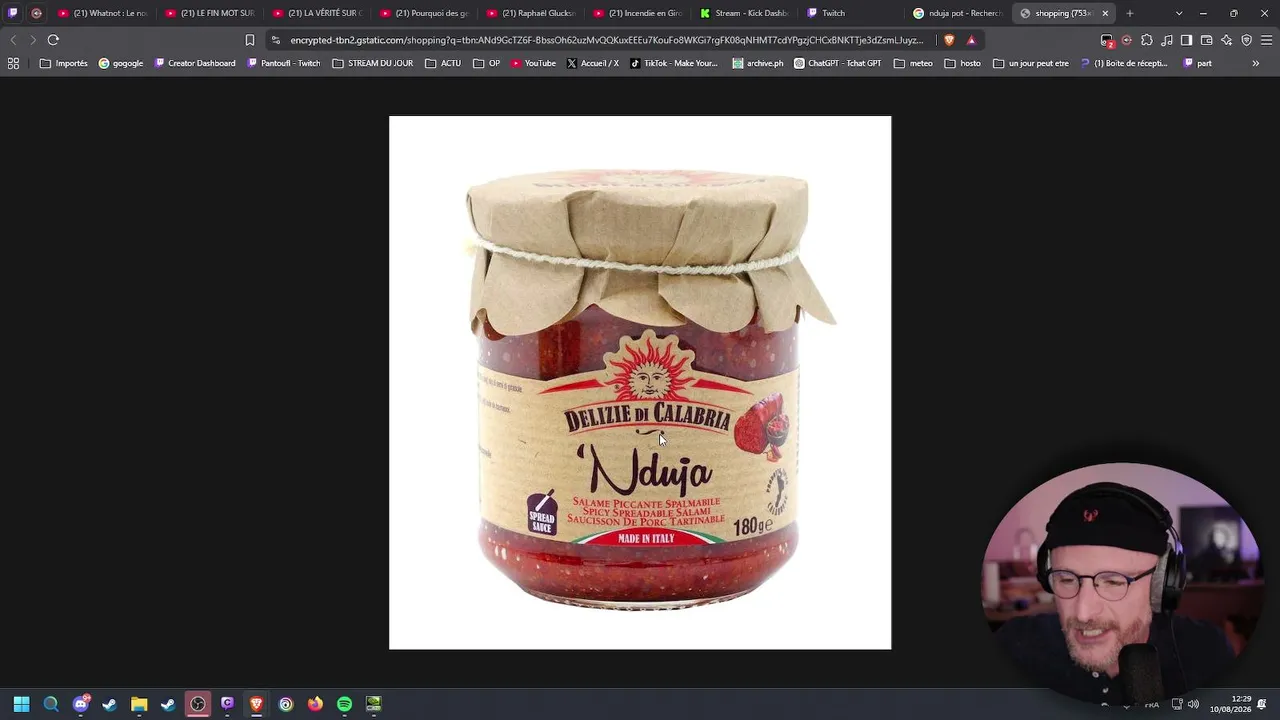
Task: Open Discord from the taskbar
Action: [x=81, y=704]
